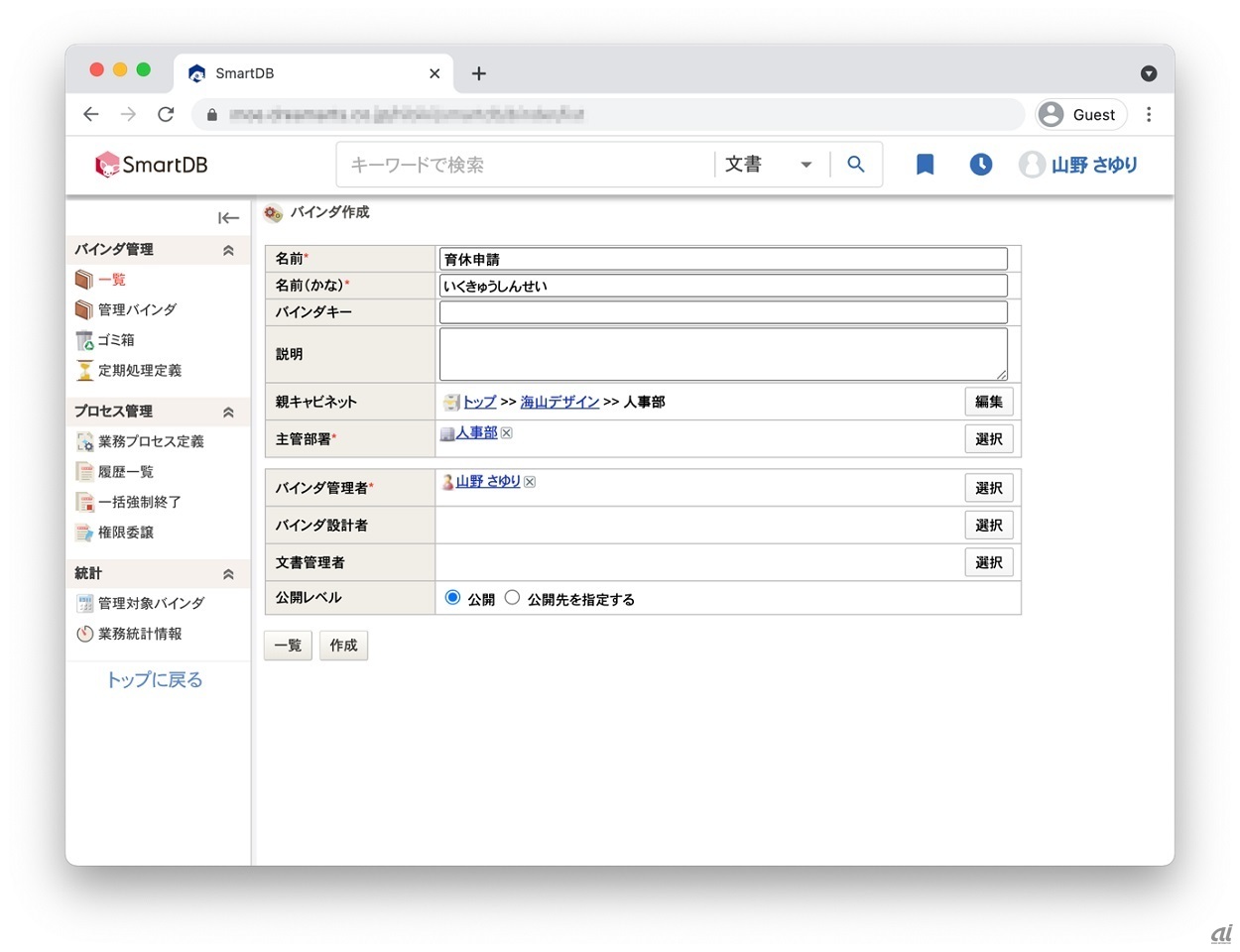Click the bookmark icon in header
Viewport: 1240px width, 952px height.
925,165
